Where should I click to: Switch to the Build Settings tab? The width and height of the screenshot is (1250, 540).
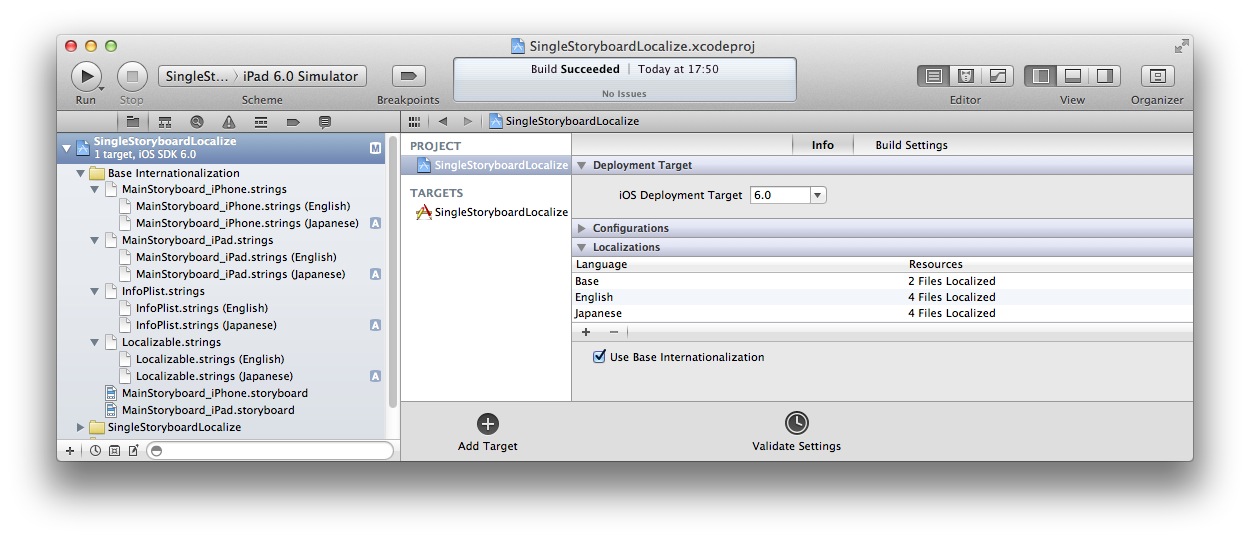coord(911,146)
